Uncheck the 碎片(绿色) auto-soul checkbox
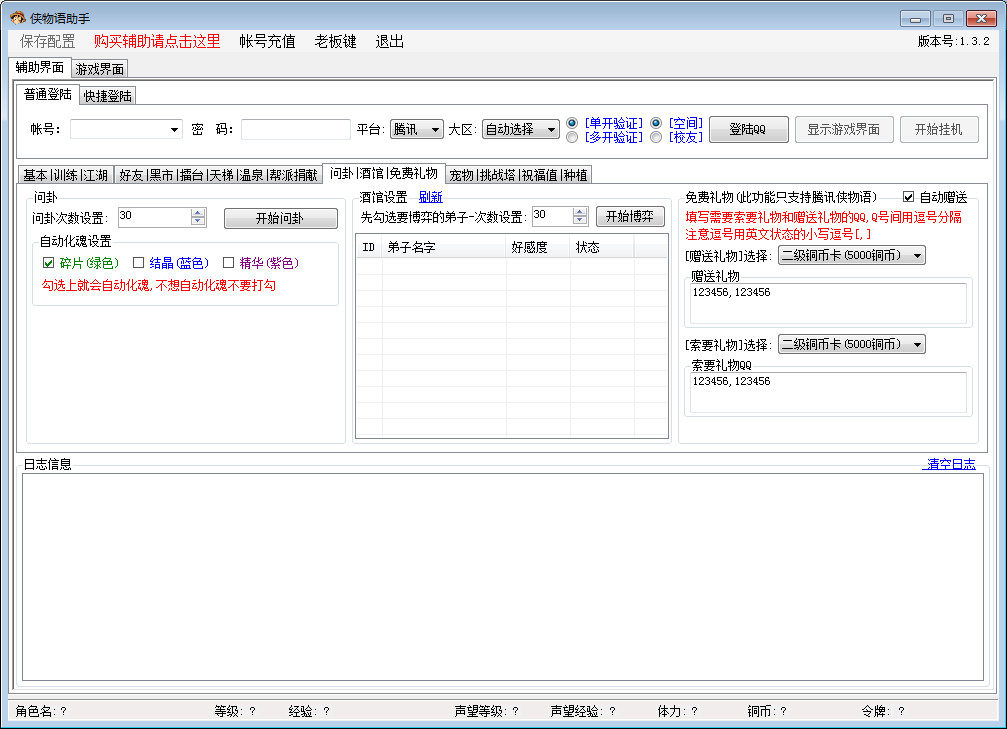1007x729 pixels. (x=48, y=263)
